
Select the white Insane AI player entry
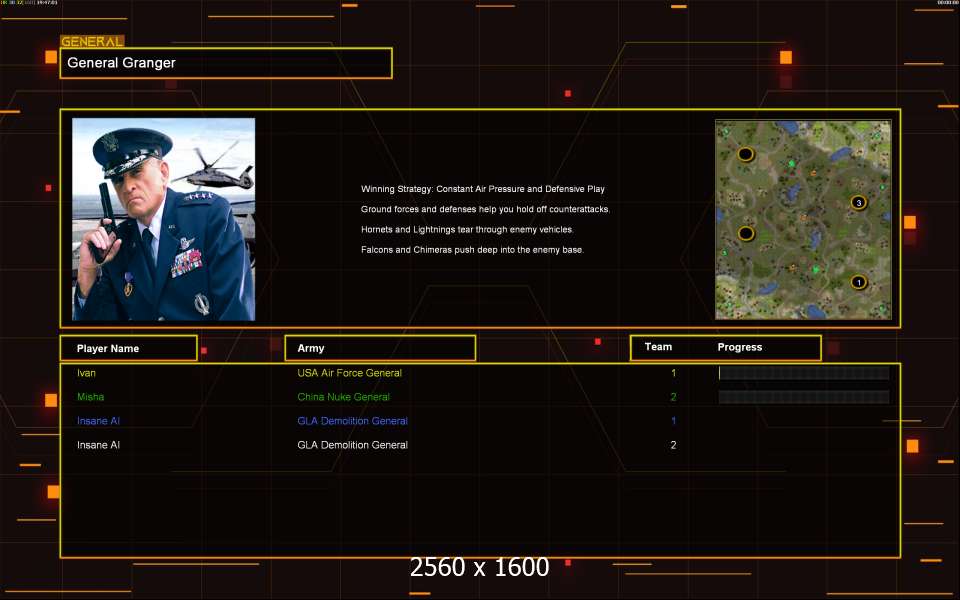coord(98,445)
